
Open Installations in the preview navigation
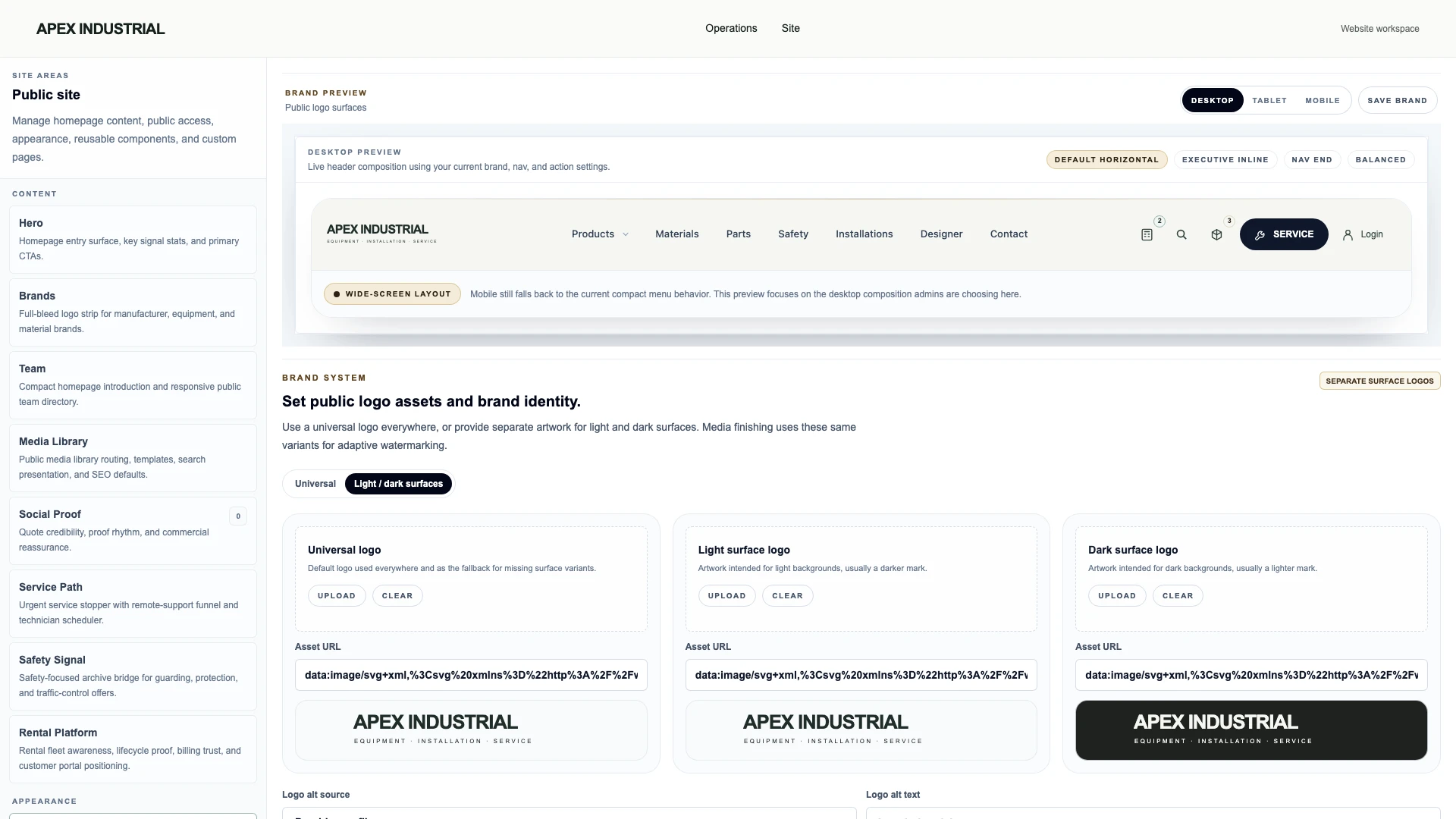pos(864,234)
